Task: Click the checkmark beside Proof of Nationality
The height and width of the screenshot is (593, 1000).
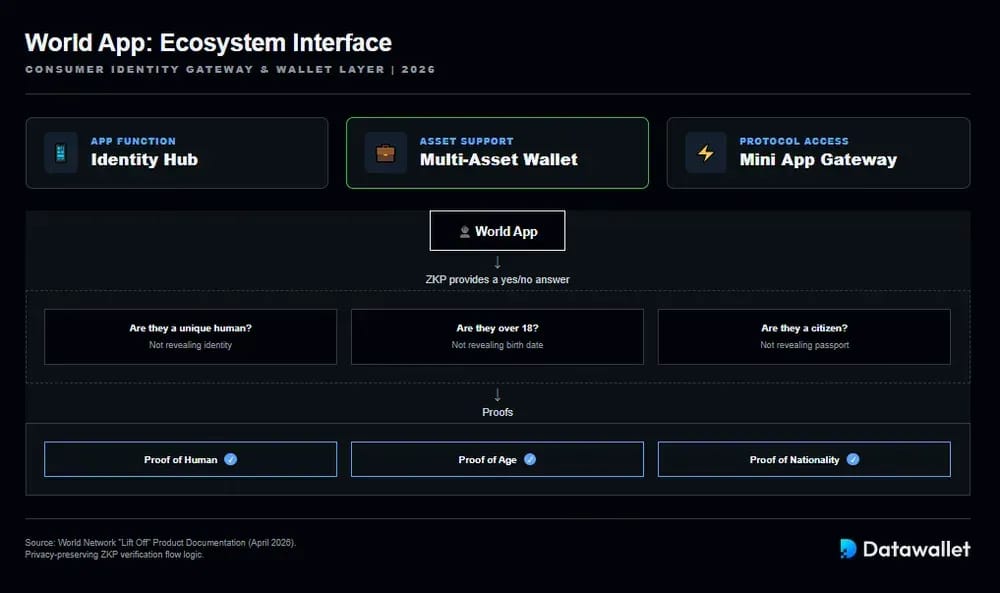Action: tap(853, 459)
